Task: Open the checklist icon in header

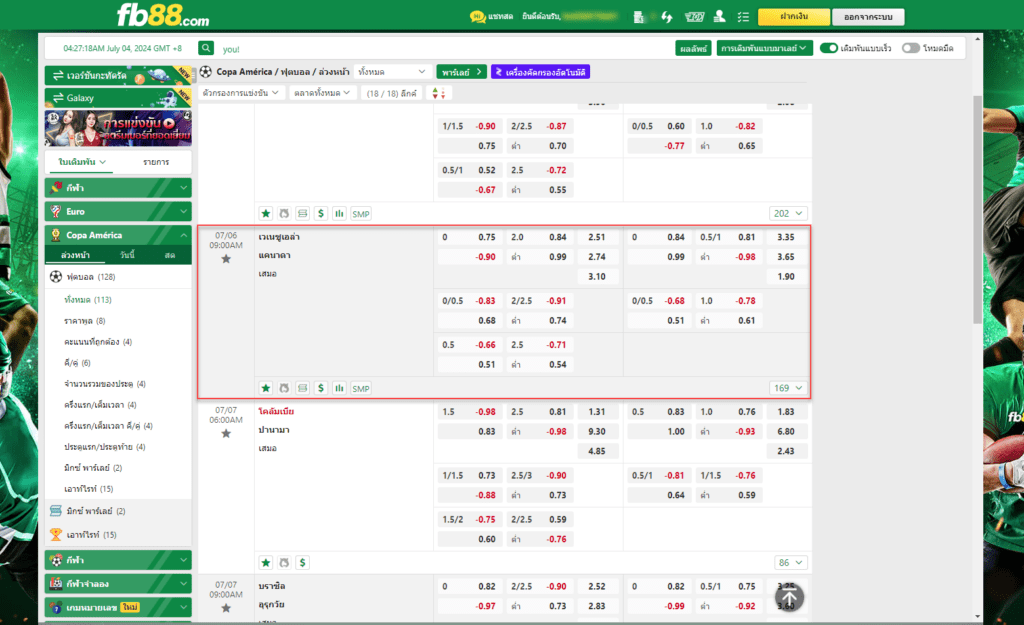Action: point(743,17)
